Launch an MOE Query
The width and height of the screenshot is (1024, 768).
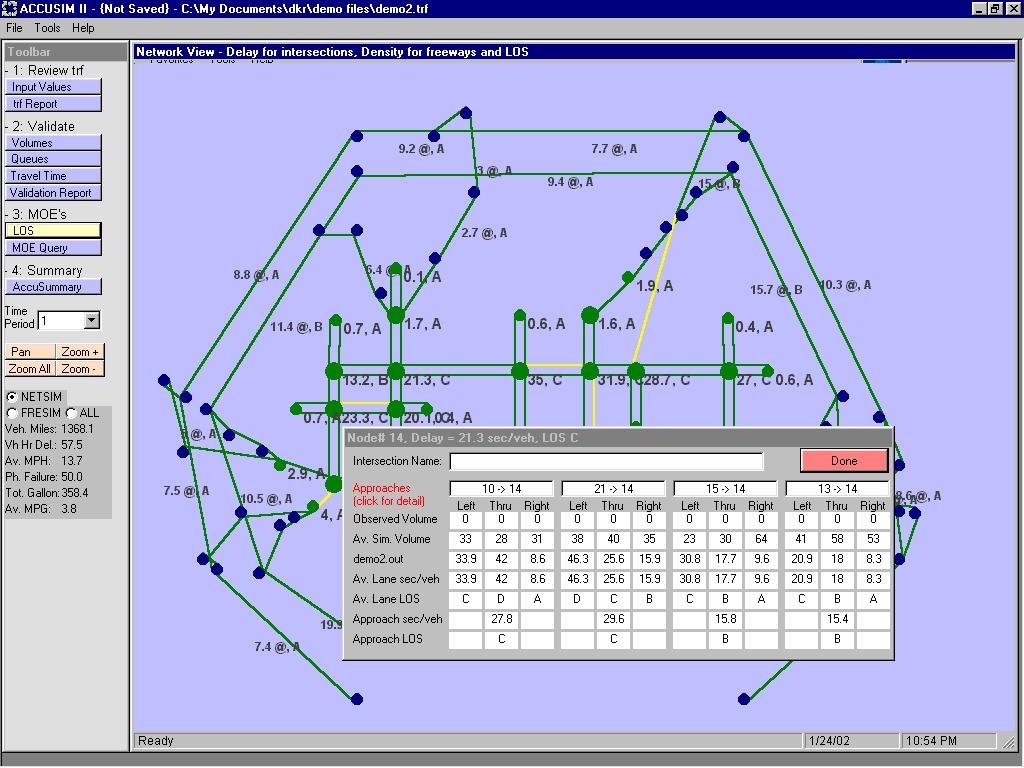[52, 247]
